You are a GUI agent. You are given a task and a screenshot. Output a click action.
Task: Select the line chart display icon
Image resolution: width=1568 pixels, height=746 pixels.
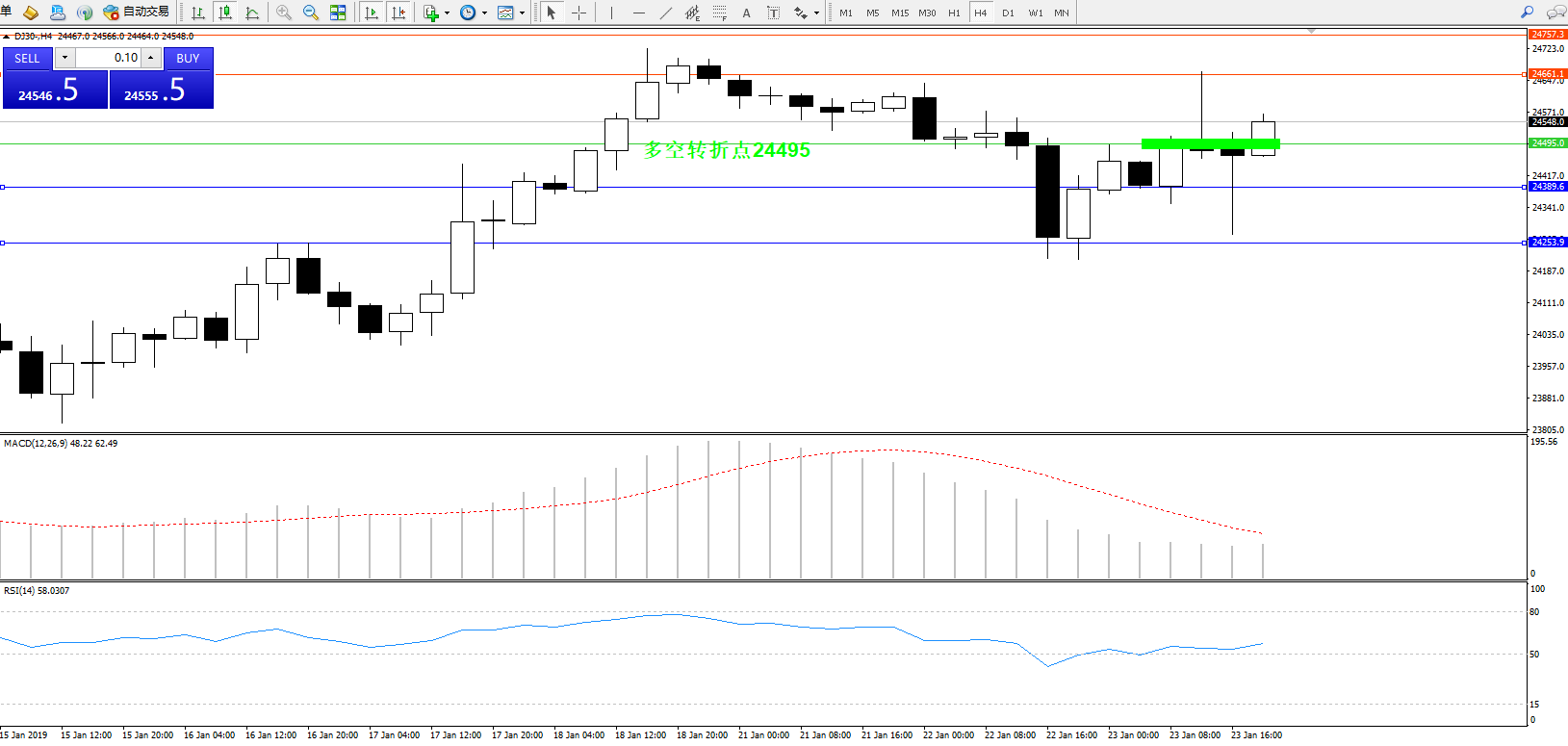click(252, 13)
